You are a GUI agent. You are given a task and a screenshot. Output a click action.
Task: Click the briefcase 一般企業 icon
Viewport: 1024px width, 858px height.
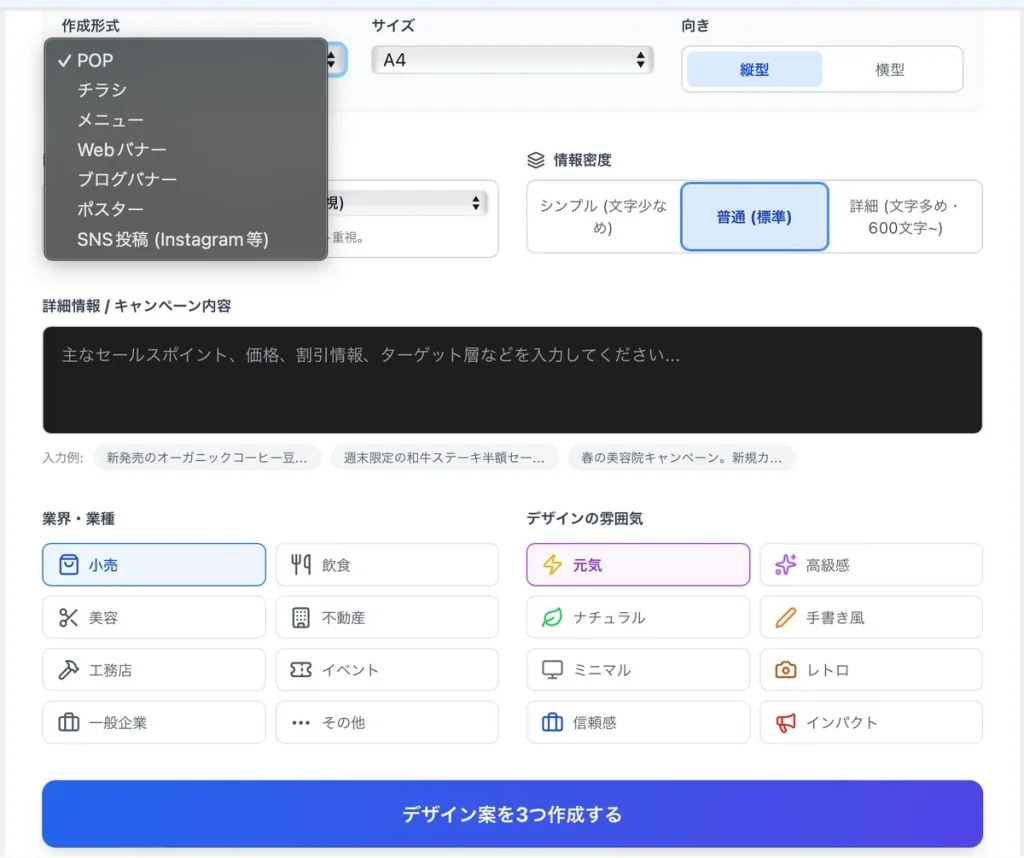click(x=69, y=722)
